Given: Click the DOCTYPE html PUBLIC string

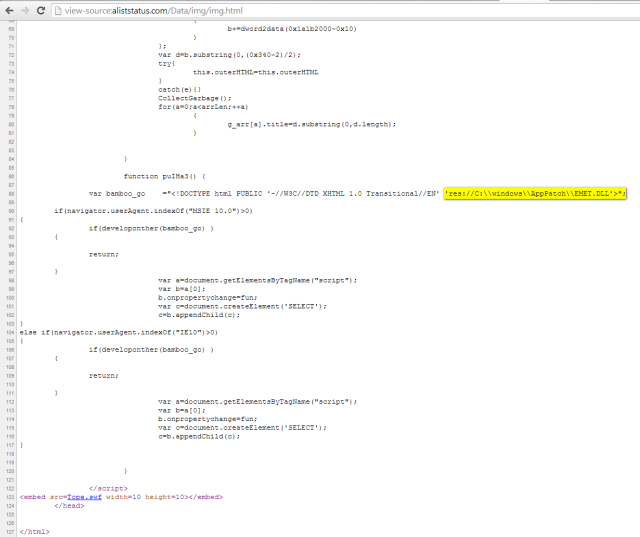Looking at the screenshot, I should point(305,193).
